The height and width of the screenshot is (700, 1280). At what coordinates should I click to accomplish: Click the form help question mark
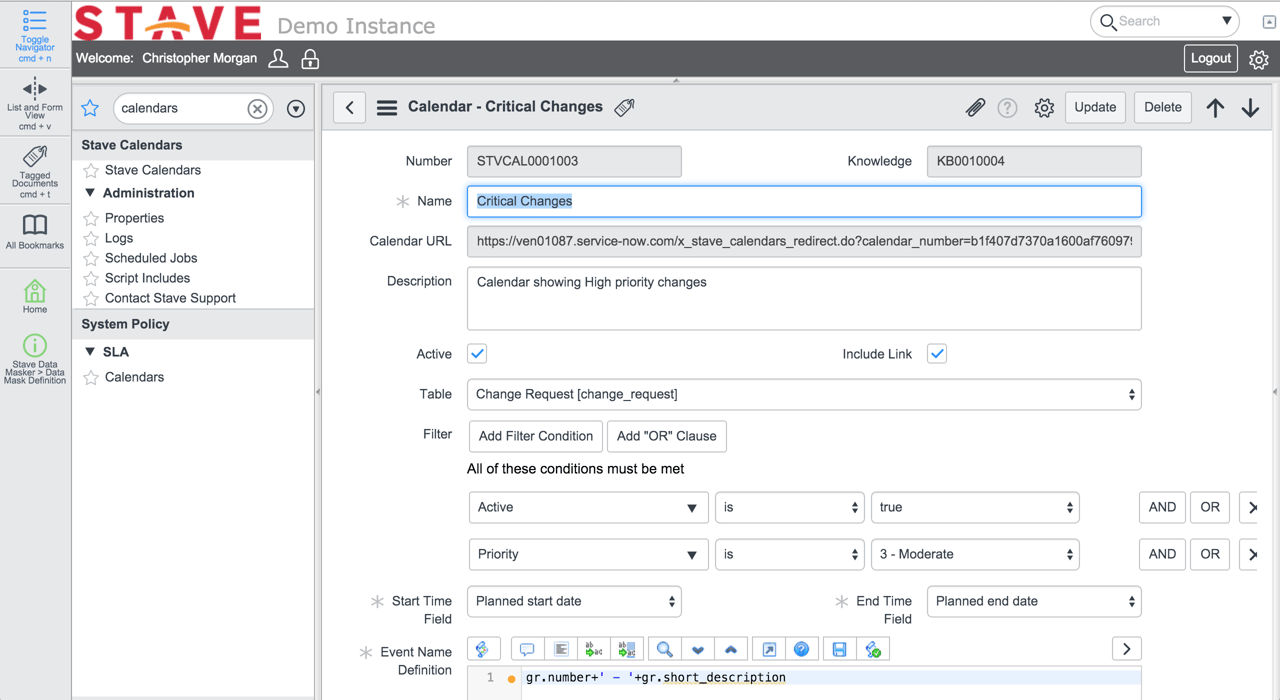[x=1007, y=107]
